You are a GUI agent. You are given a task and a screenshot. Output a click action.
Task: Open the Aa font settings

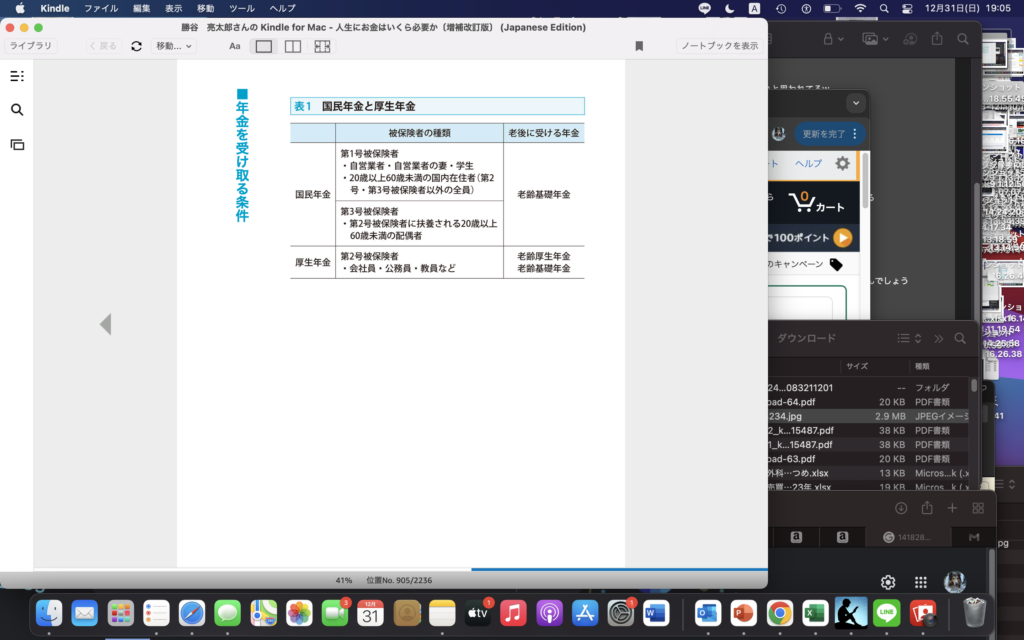click(235, 46)
